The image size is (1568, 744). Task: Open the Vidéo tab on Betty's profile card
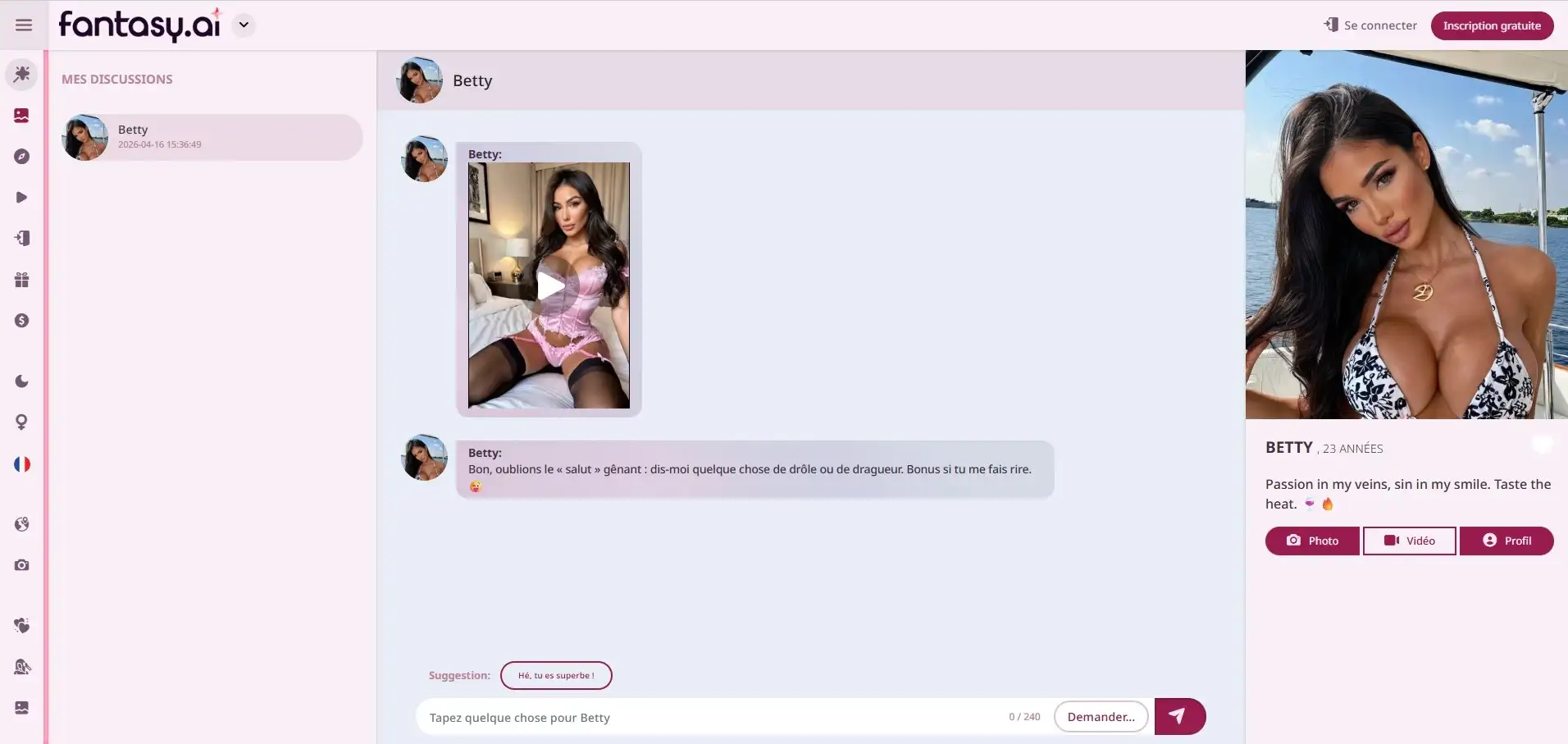click(x=1409, y=541)
